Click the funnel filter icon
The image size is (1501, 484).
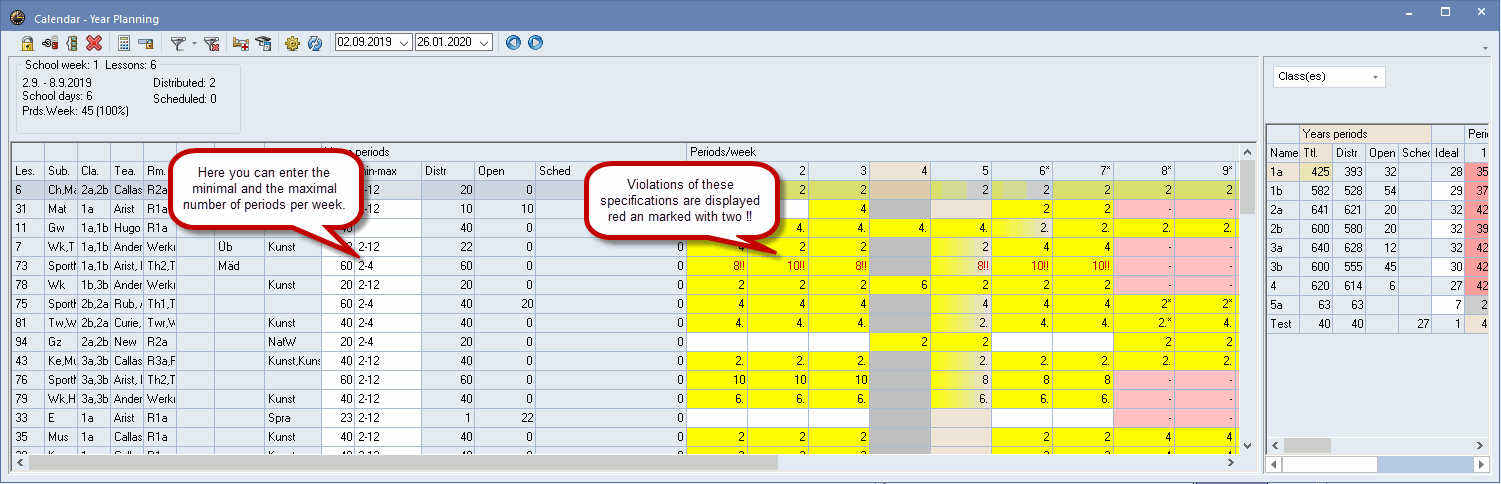pos(177,43)
